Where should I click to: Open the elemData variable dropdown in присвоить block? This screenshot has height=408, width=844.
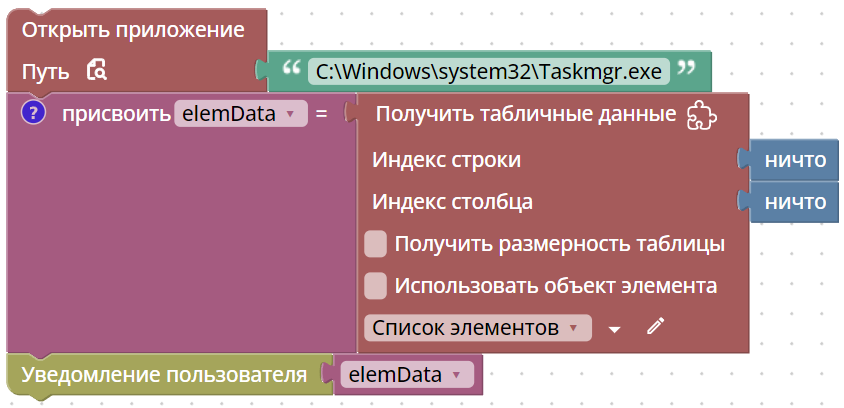pyautogui.click(x=241, y=114)
